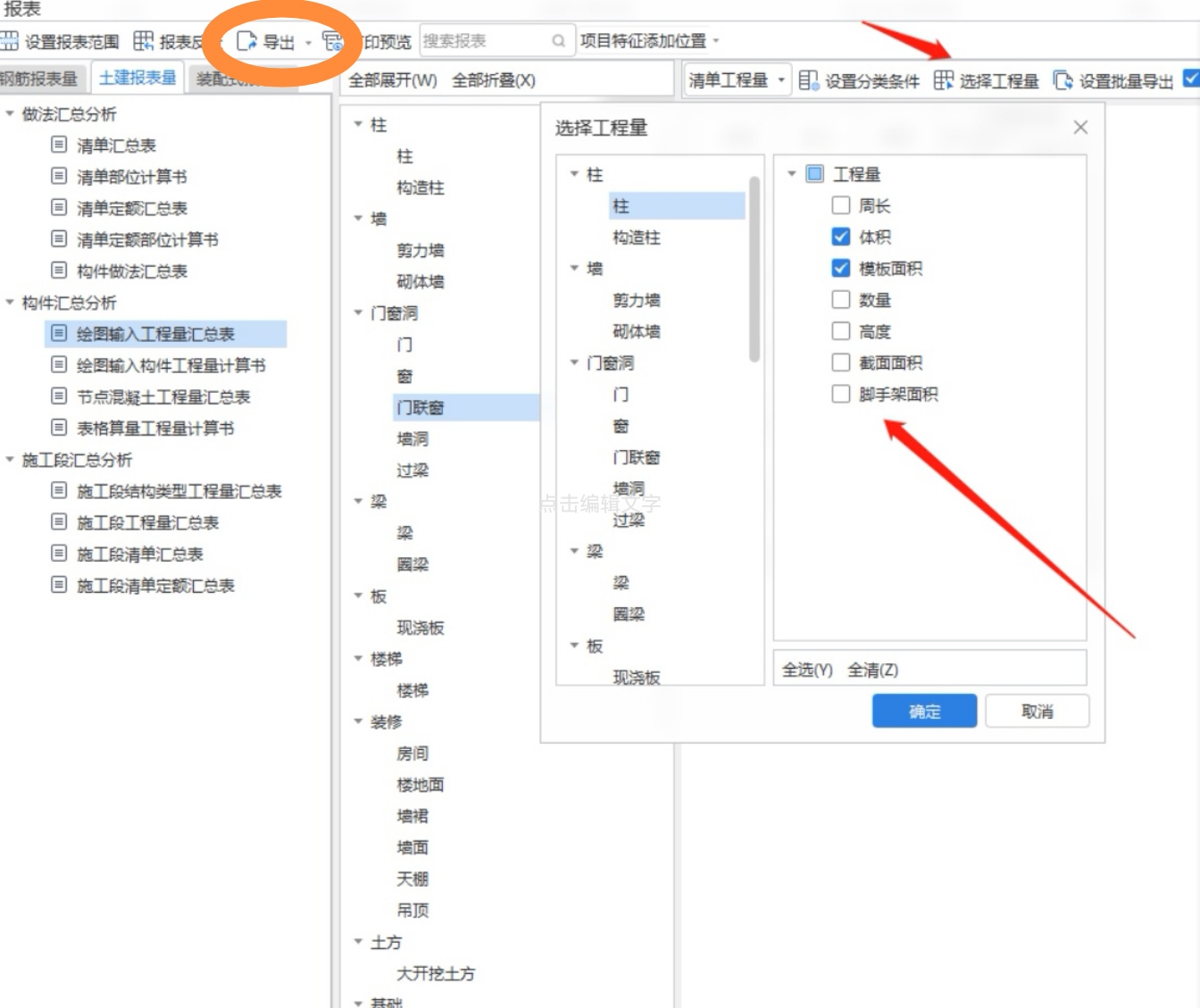The image size is (1200, 1008).
Task: Click the document icon beside 绘图输入工程量汇总表
Action: coord(59,333)
